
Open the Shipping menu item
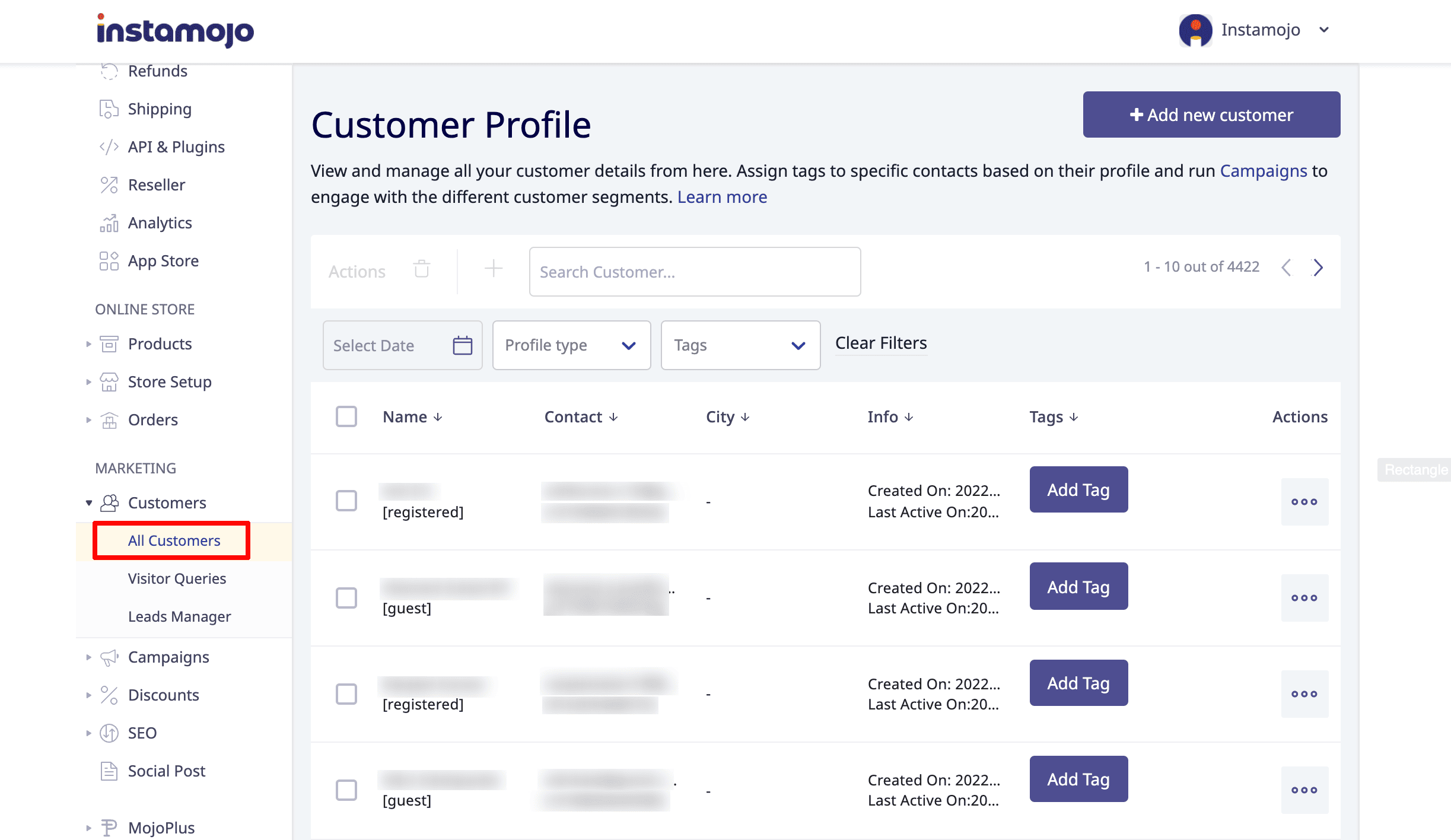160,109
